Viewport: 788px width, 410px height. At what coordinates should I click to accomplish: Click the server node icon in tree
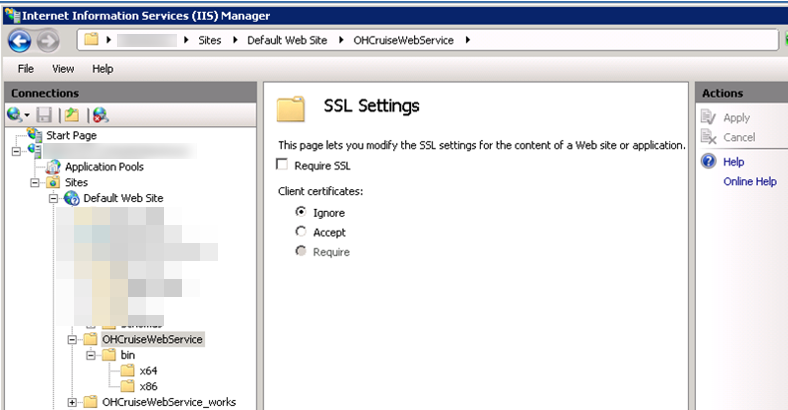pyautogui.click(x=35, y=150)
